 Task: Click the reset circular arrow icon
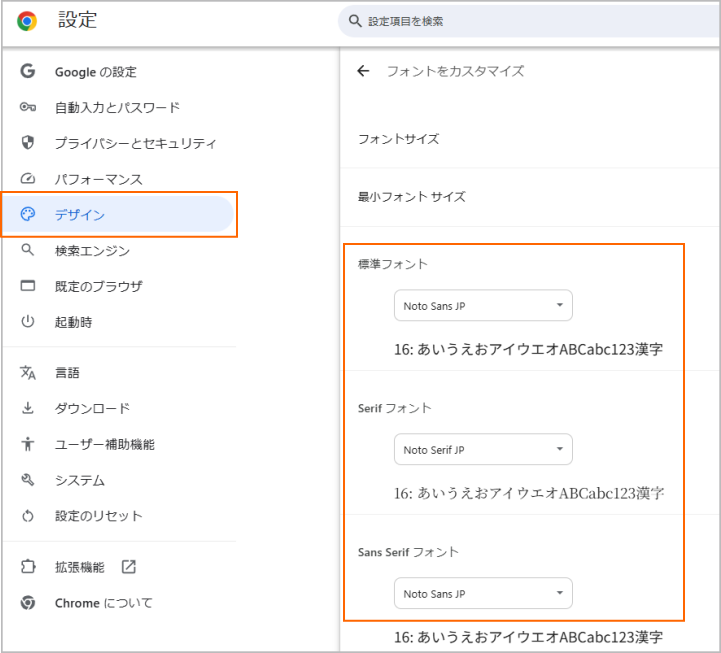click(28, 516)
